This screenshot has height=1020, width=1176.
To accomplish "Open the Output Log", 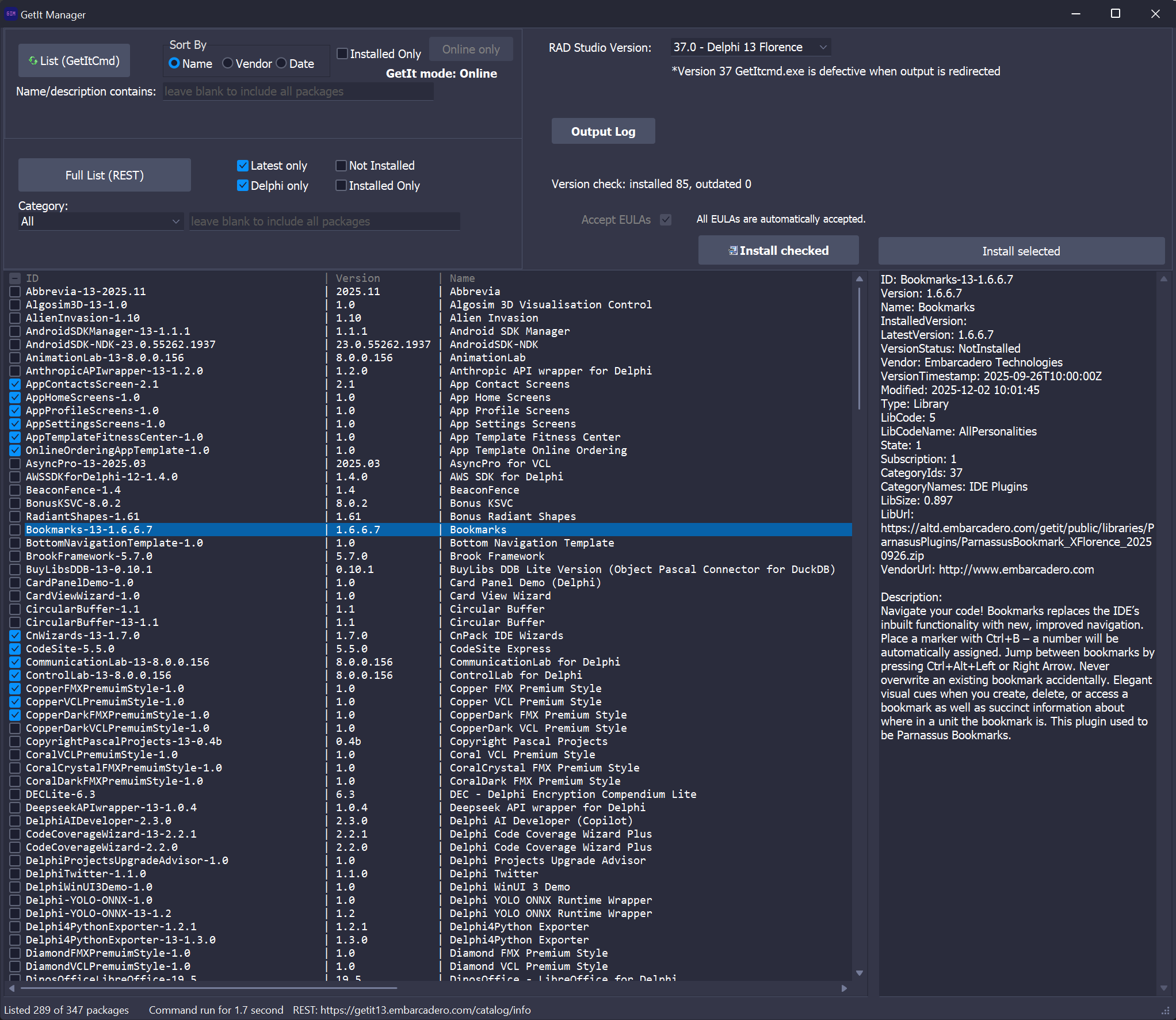I will pyautogui.click(x=603, y=132).
